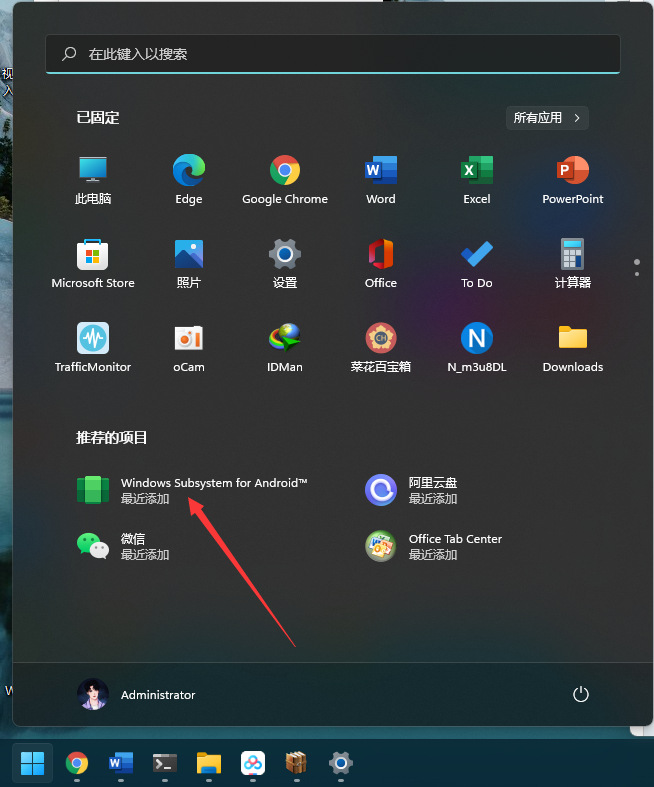Open the gear Settings icon on taskbar
Viewport: 654px width, 787px height.
[341, 763]
